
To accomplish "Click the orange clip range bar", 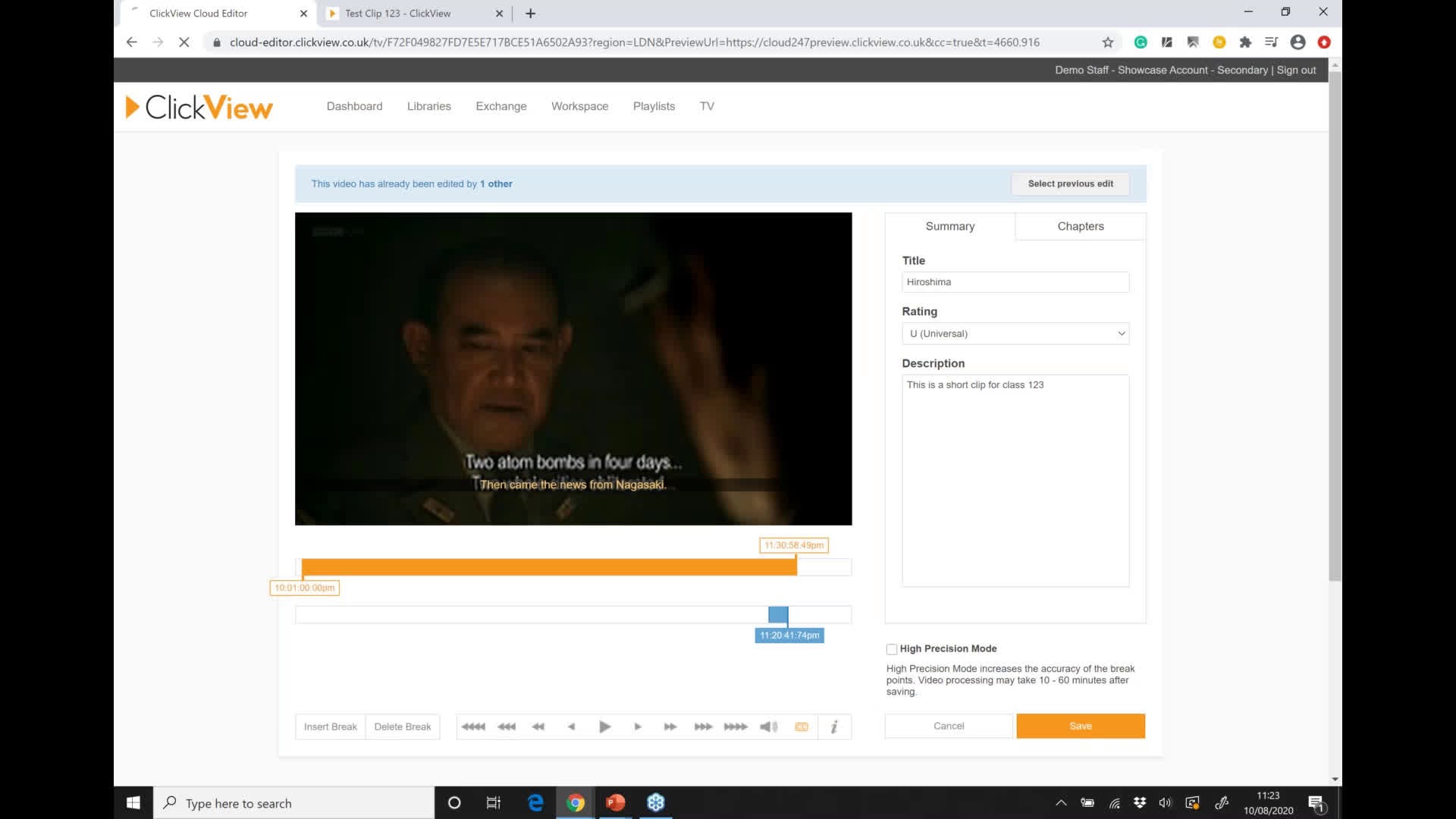I will pos(549,567).
